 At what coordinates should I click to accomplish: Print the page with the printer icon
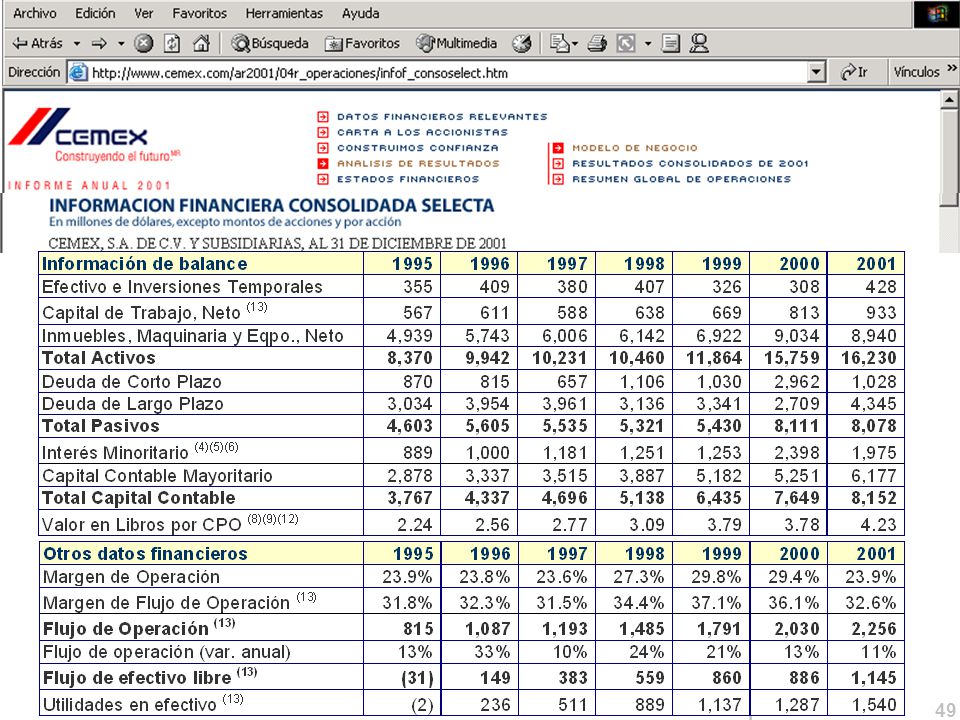[597, 43]
